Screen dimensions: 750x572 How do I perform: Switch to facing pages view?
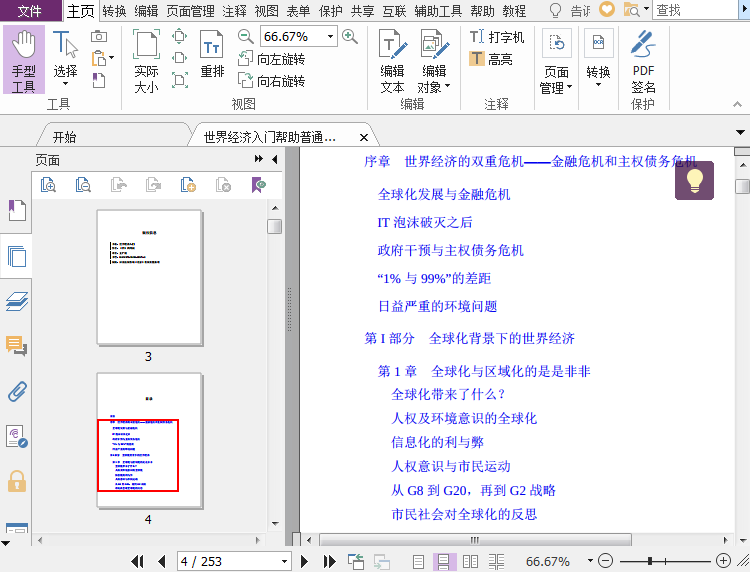[x=470, y=561]
